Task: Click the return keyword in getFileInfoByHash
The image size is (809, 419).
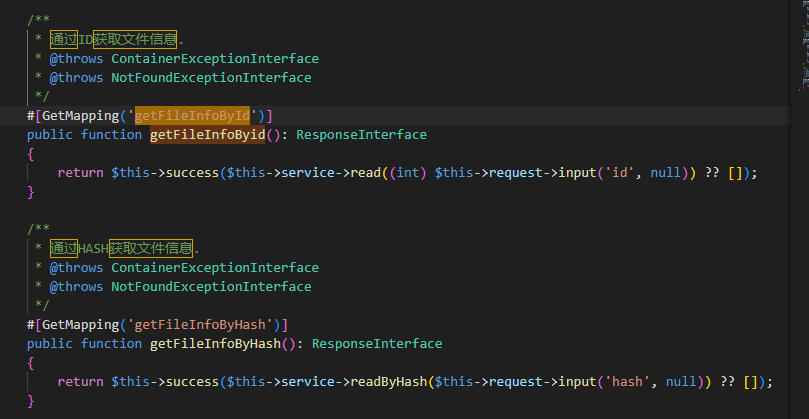Action: (80, 382)
